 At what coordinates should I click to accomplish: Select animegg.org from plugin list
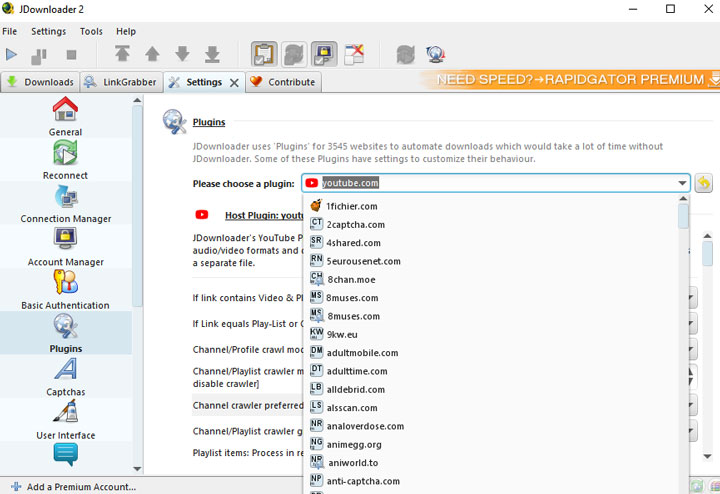coord(490,445)
